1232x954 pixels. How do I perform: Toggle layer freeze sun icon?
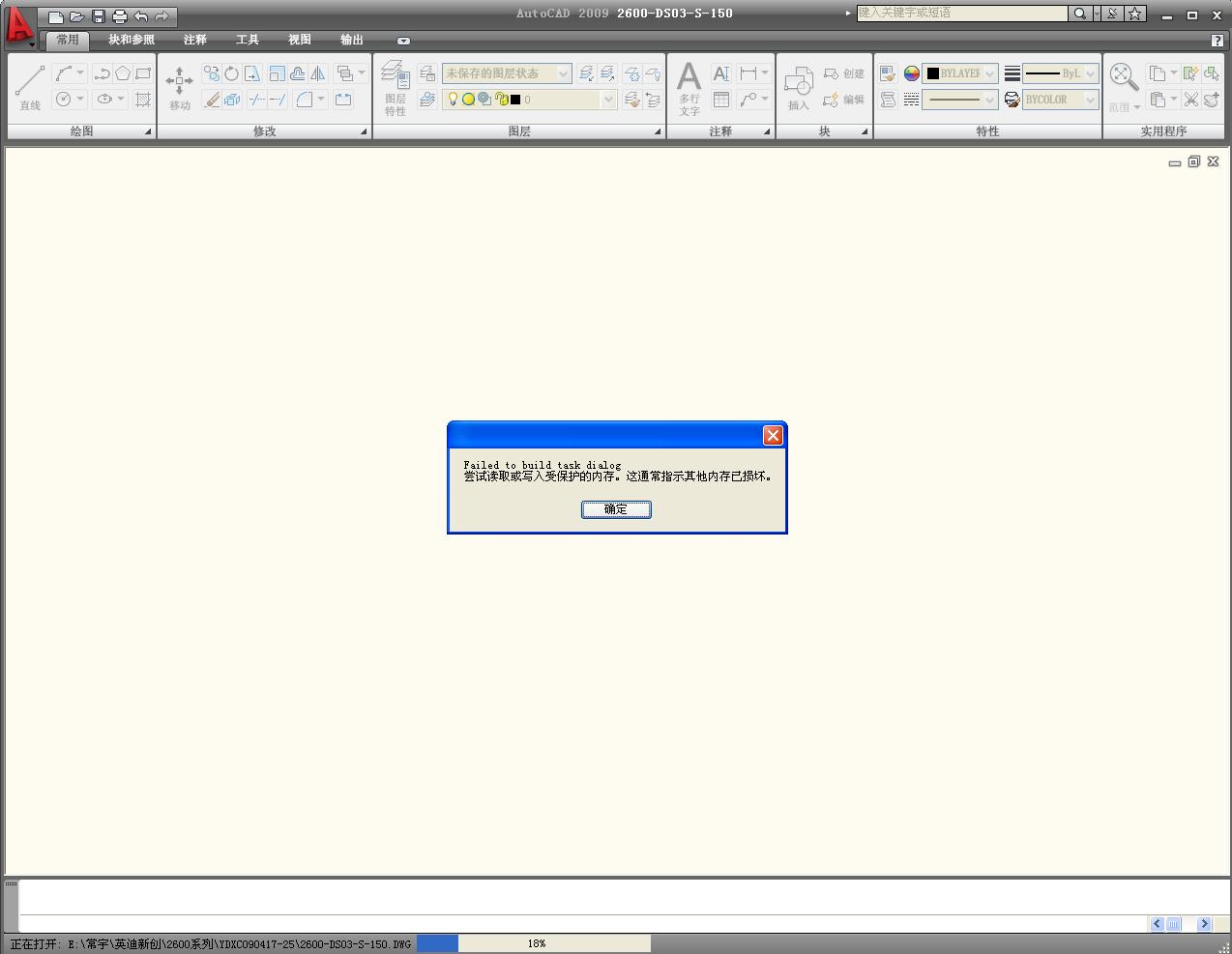pyautogui.click(x=468, y=99)
